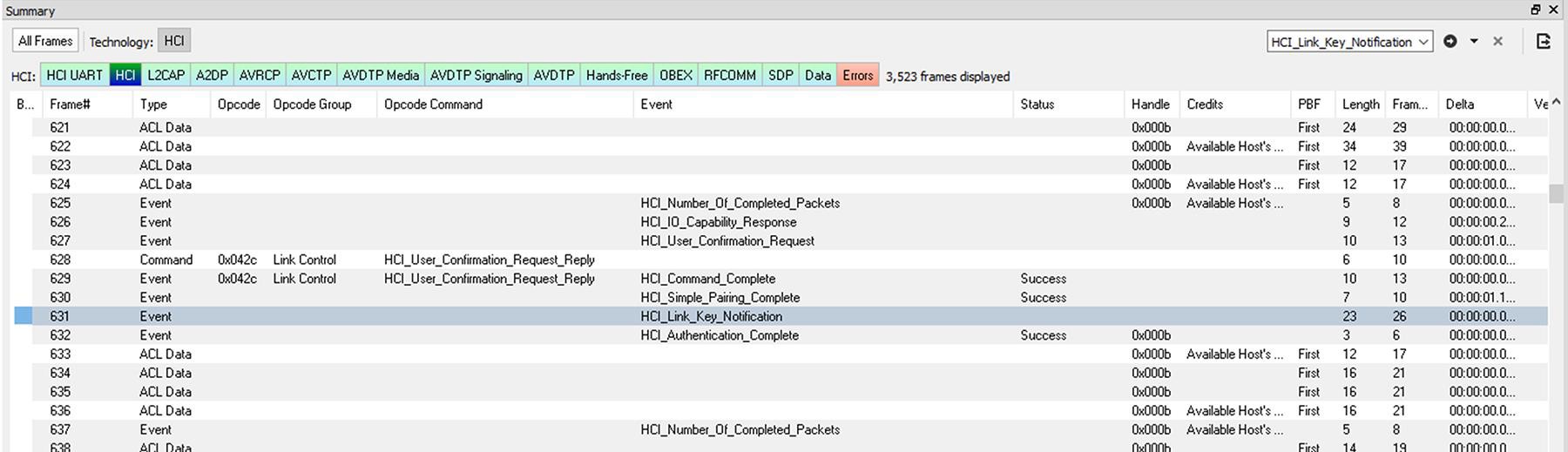The image size is (1568, 452).
Task: Click Success status in frame 630
Action: pyautogui.click(x=1043, y=298)
